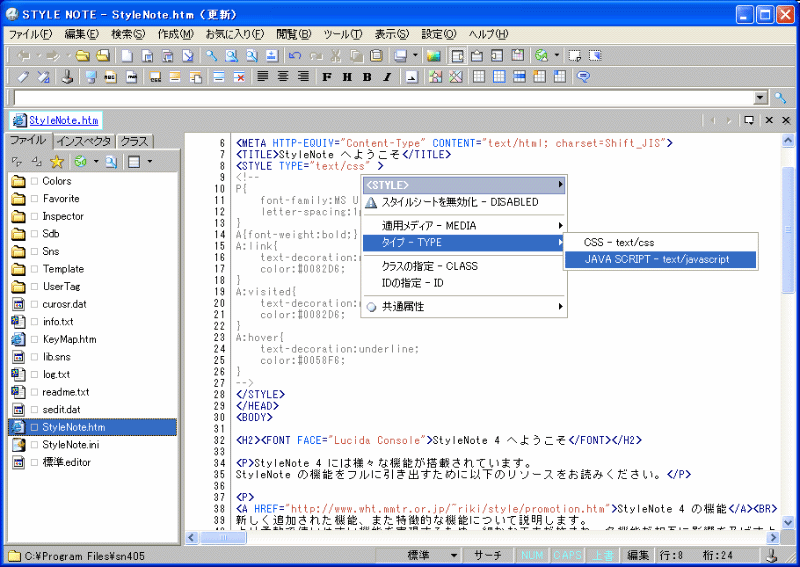Choose JAVA SCRIPT - text/javascript option

(x=660, y=259)
